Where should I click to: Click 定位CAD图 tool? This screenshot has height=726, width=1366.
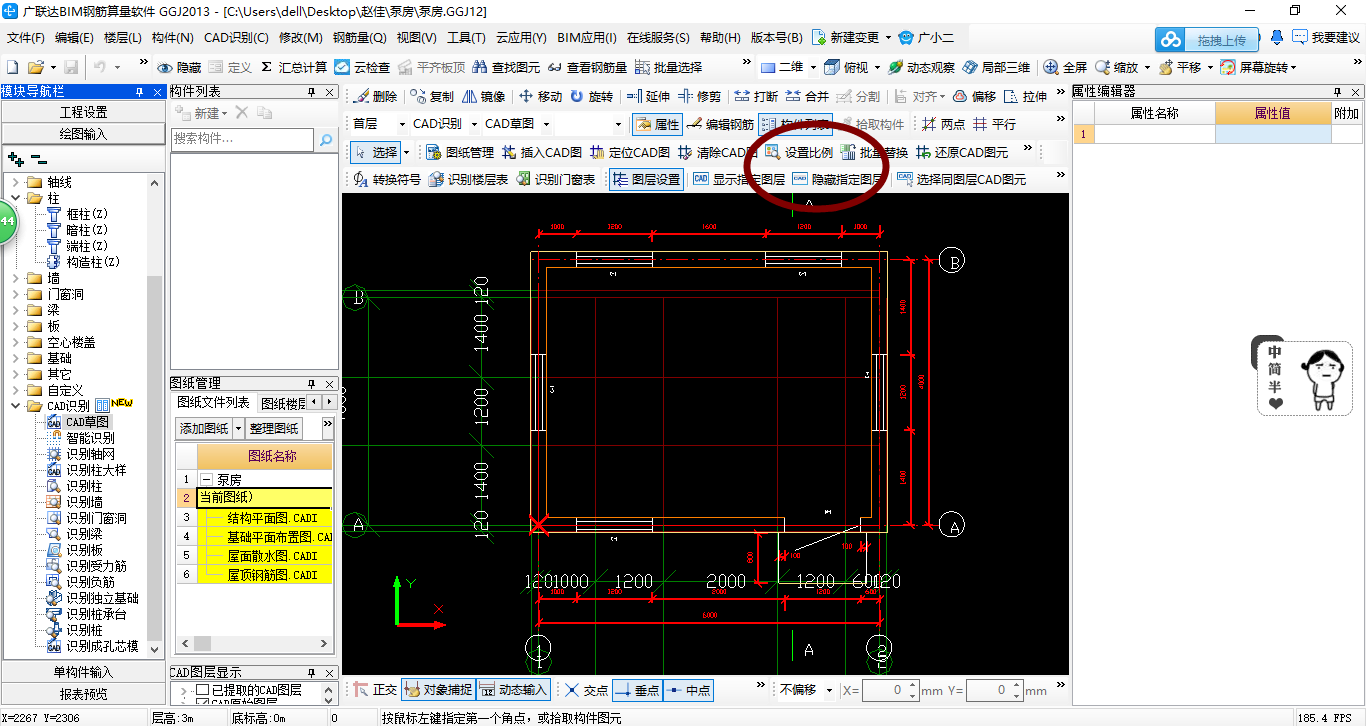[x=629, y=153]
